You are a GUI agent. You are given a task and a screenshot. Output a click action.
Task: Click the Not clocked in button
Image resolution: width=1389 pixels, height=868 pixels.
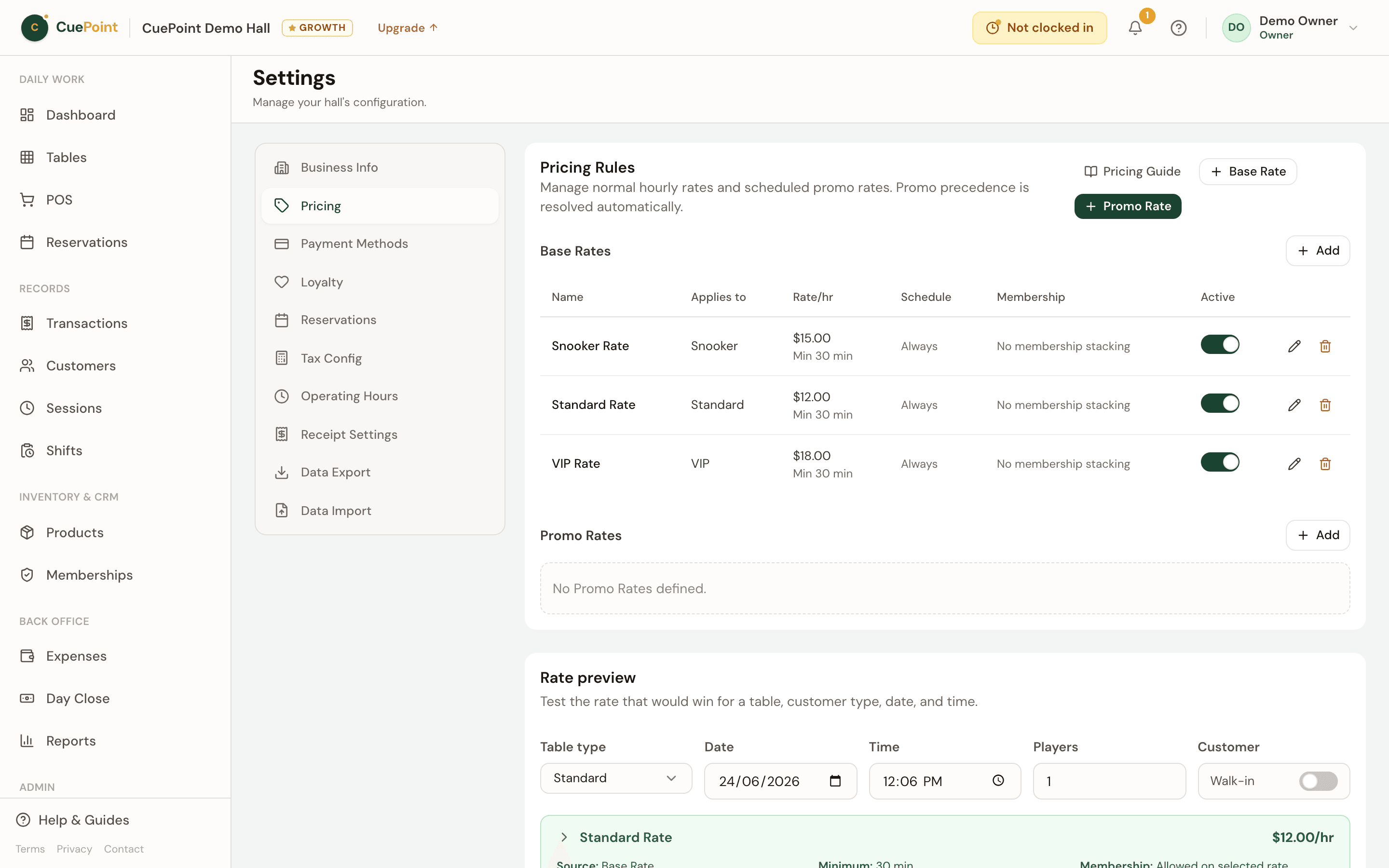coord(1039,27)
